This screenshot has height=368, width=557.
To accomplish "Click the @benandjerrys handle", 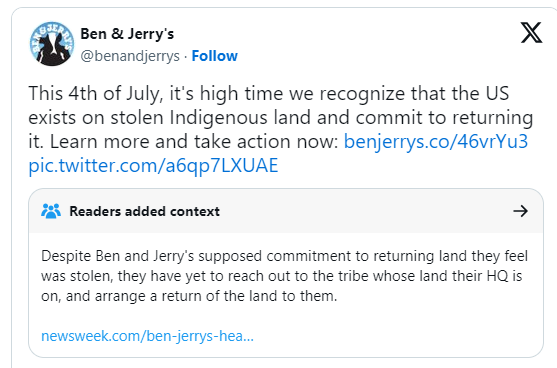I will click(130, 56).
